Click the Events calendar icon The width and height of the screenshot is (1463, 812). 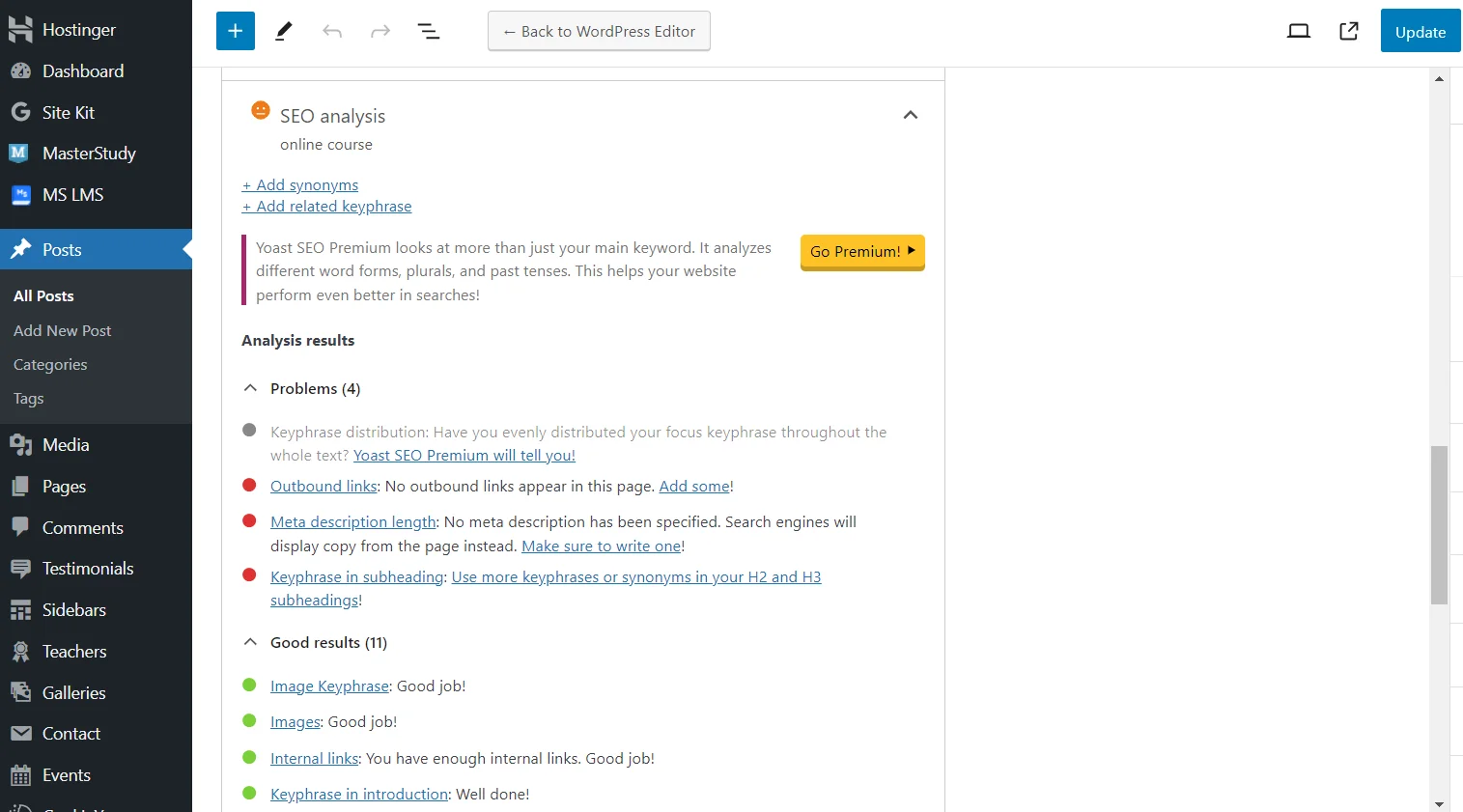click(x=20, y=775)
